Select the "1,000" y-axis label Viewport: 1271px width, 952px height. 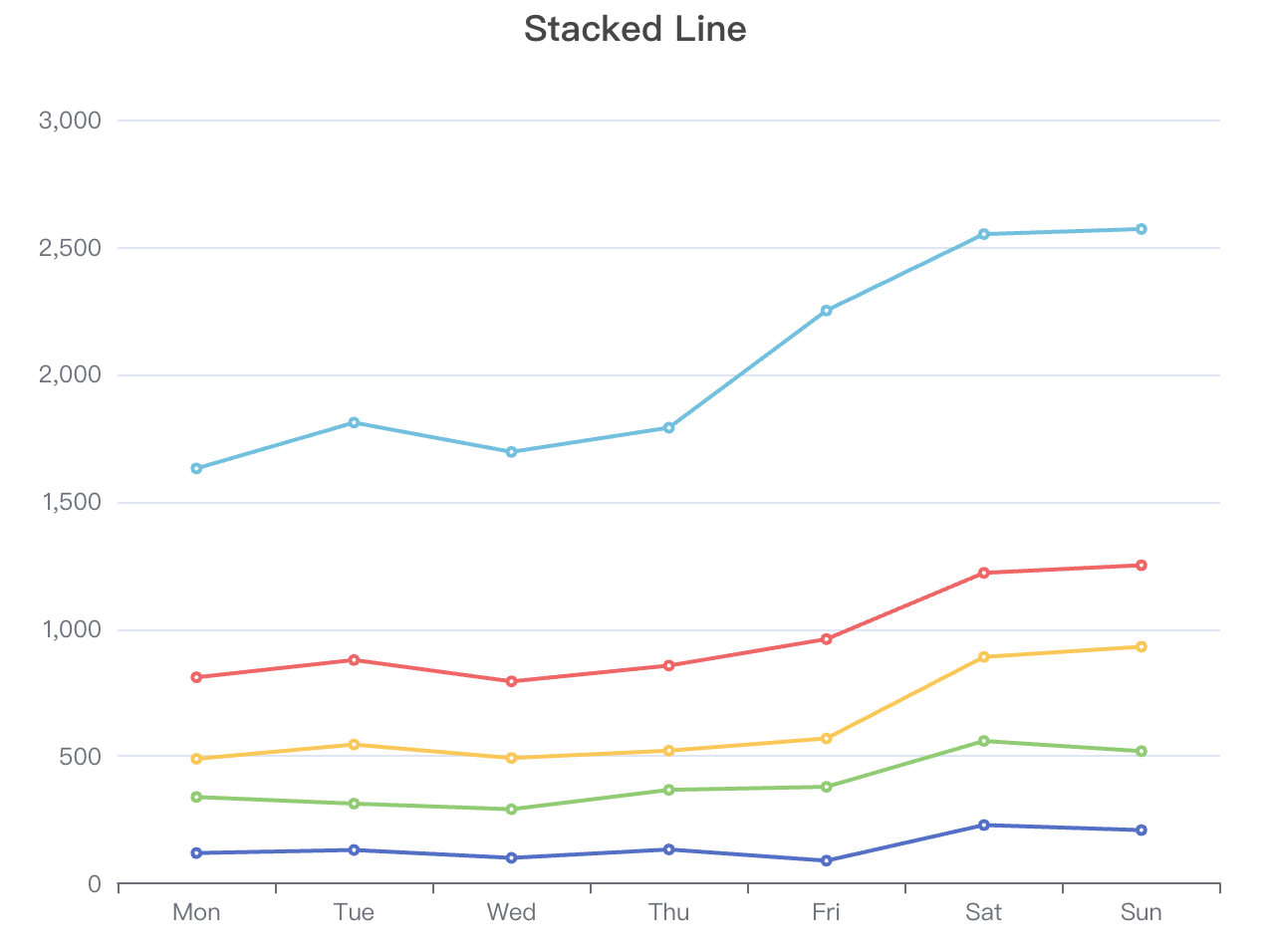click(x=71, y=629)
